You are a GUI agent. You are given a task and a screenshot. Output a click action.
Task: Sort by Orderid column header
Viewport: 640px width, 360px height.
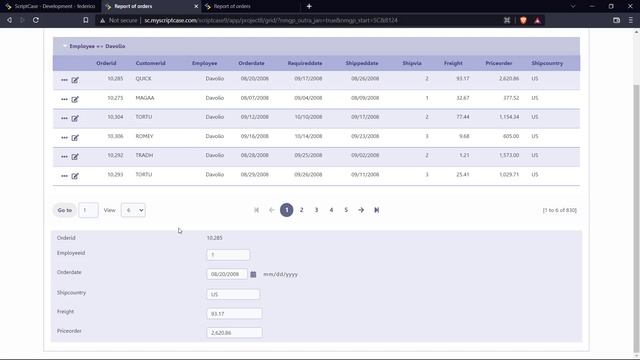coord(106,63)
